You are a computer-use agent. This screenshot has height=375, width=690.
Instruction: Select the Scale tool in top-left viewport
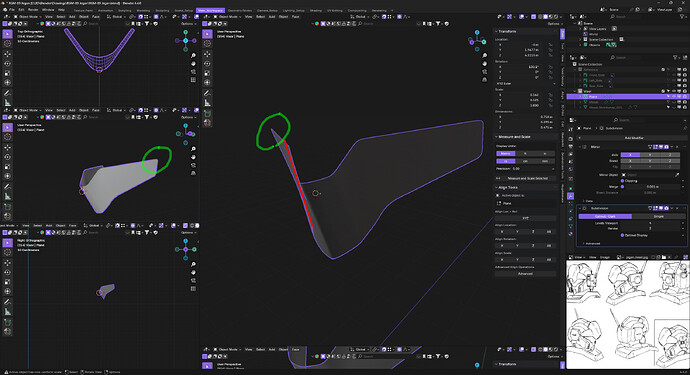point(7,73)
